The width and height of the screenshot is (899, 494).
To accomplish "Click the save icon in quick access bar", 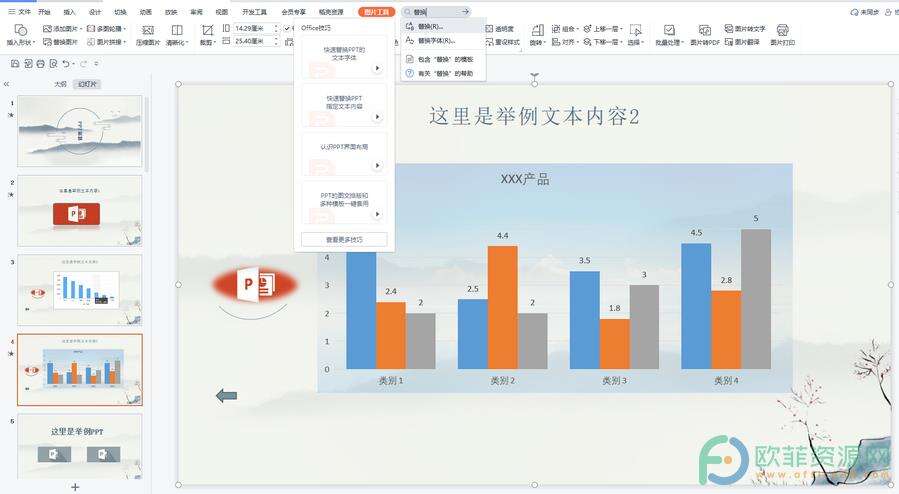I will (x=15, y=64).
